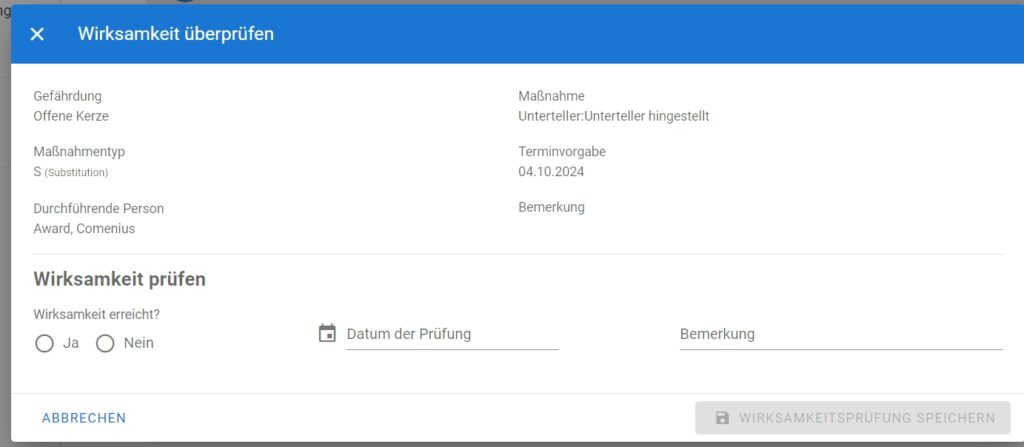Screen dimensions: 1024x447
Task: Click the person name Award, Comenius
Action: coord(84,228)
